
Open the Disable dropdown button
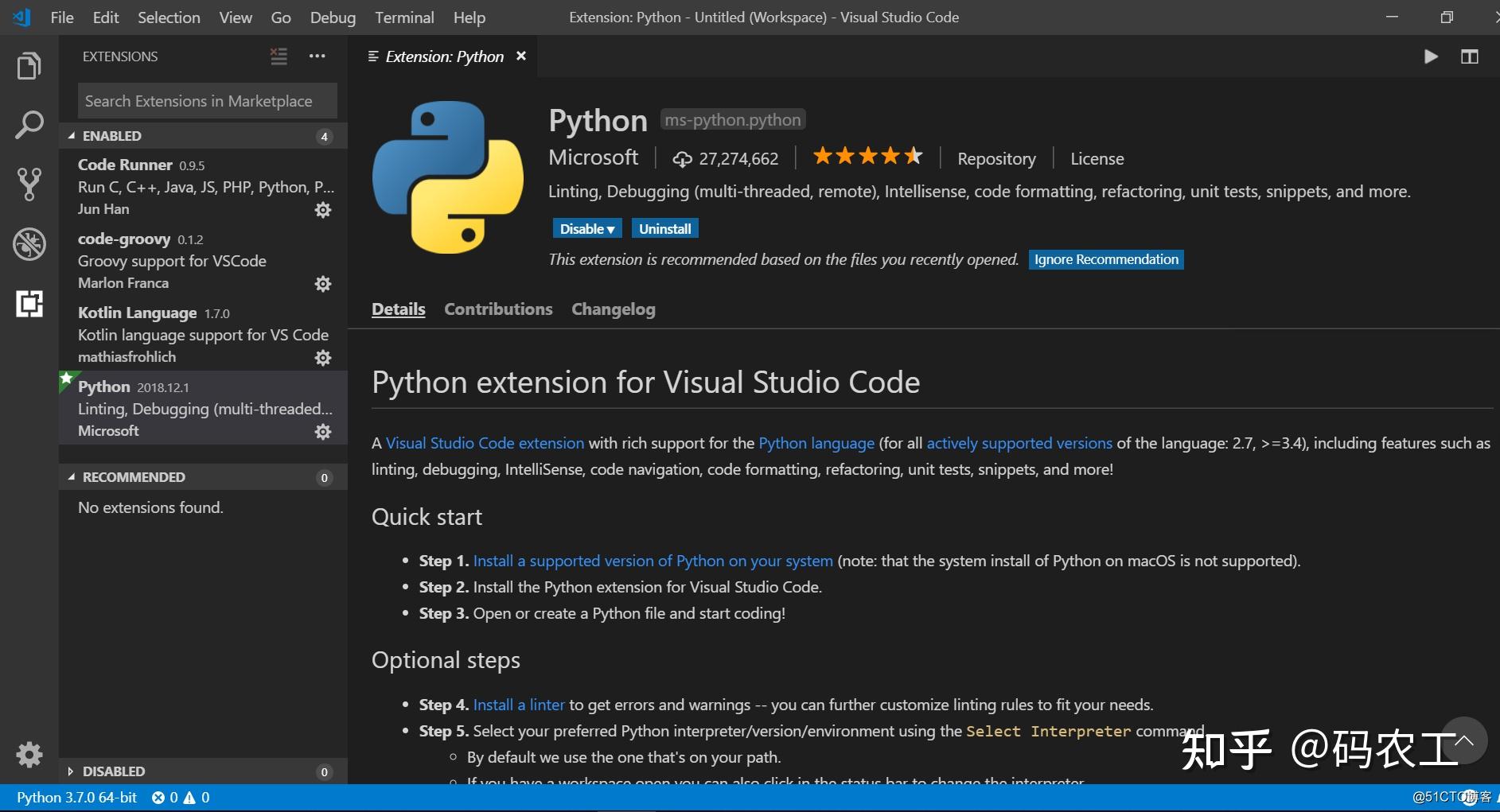click(x=587, y=229)
